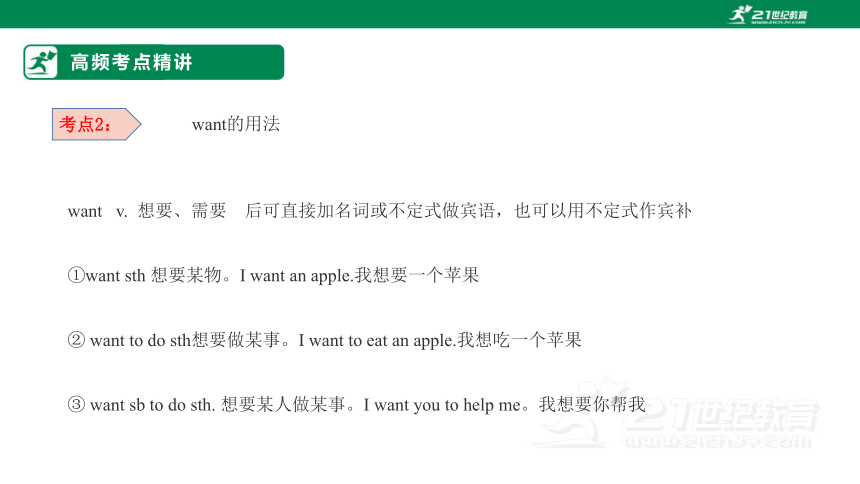Click the running figure icon in header banner

point(41,62)
